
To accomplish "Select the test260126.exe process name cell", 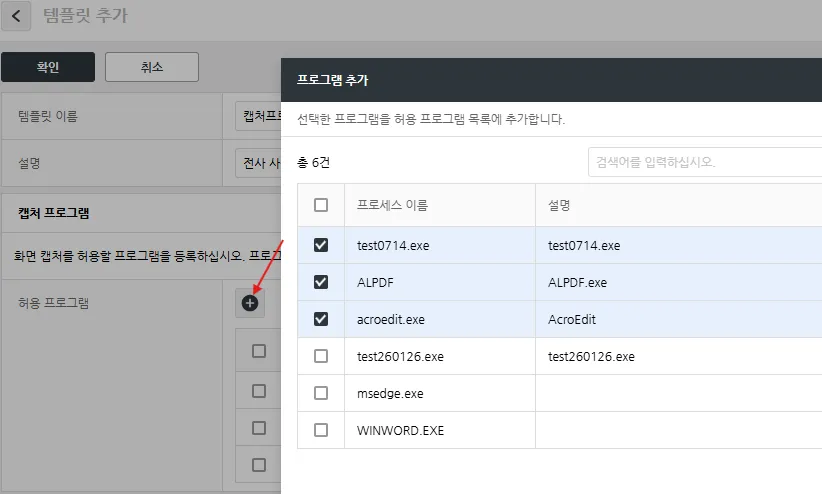I will click(440, 356).
